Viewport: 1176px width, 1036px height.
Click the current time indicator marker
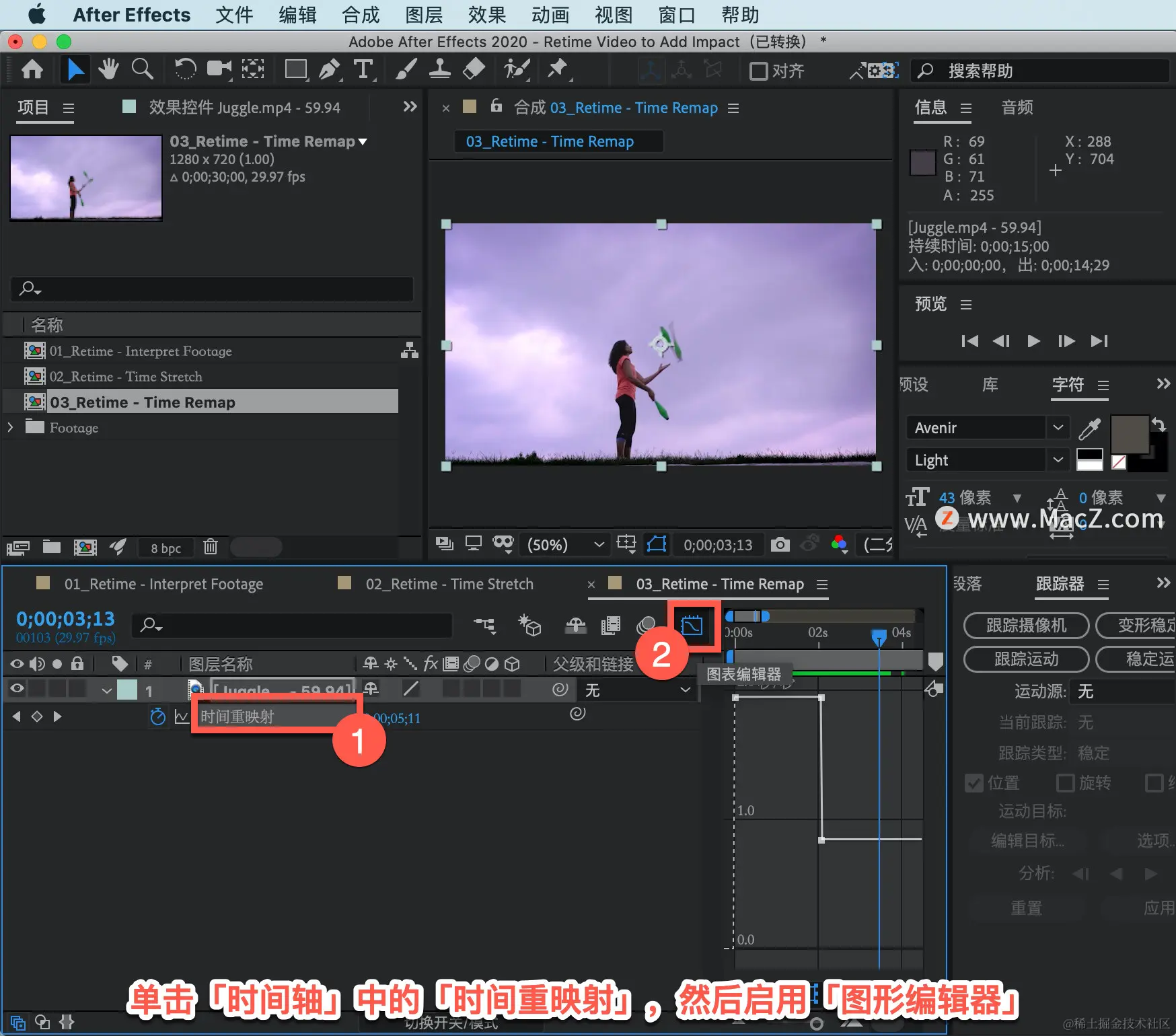(x=879, y=636)
